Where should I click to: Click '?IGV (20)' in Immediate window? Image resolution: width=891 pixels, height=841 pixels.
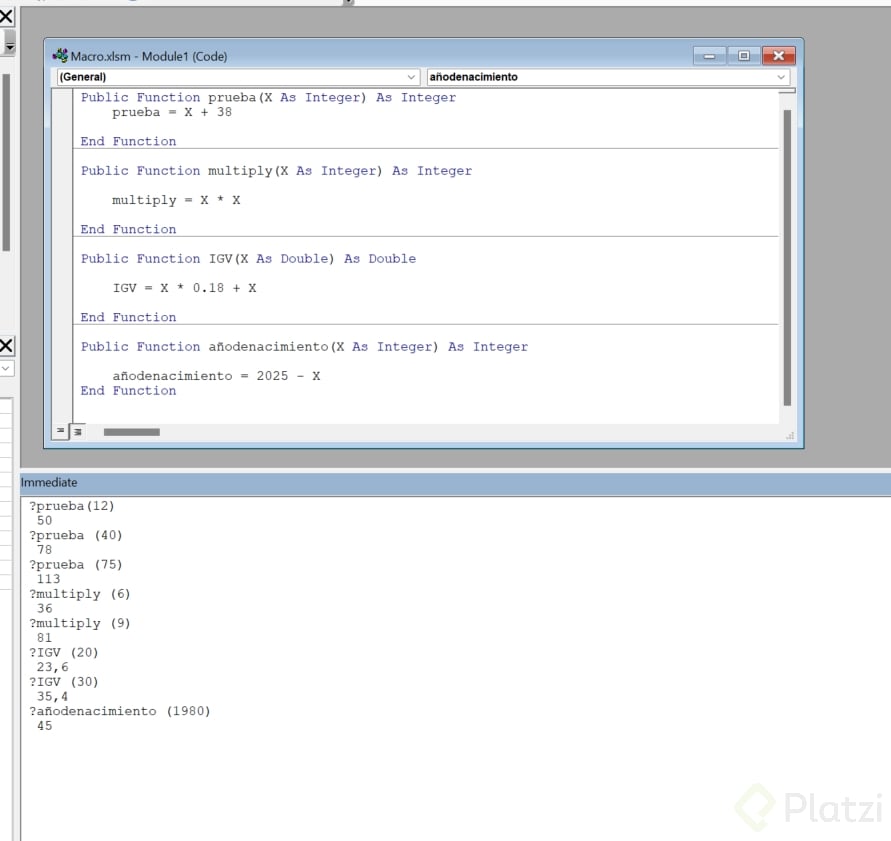coord(64,652)
